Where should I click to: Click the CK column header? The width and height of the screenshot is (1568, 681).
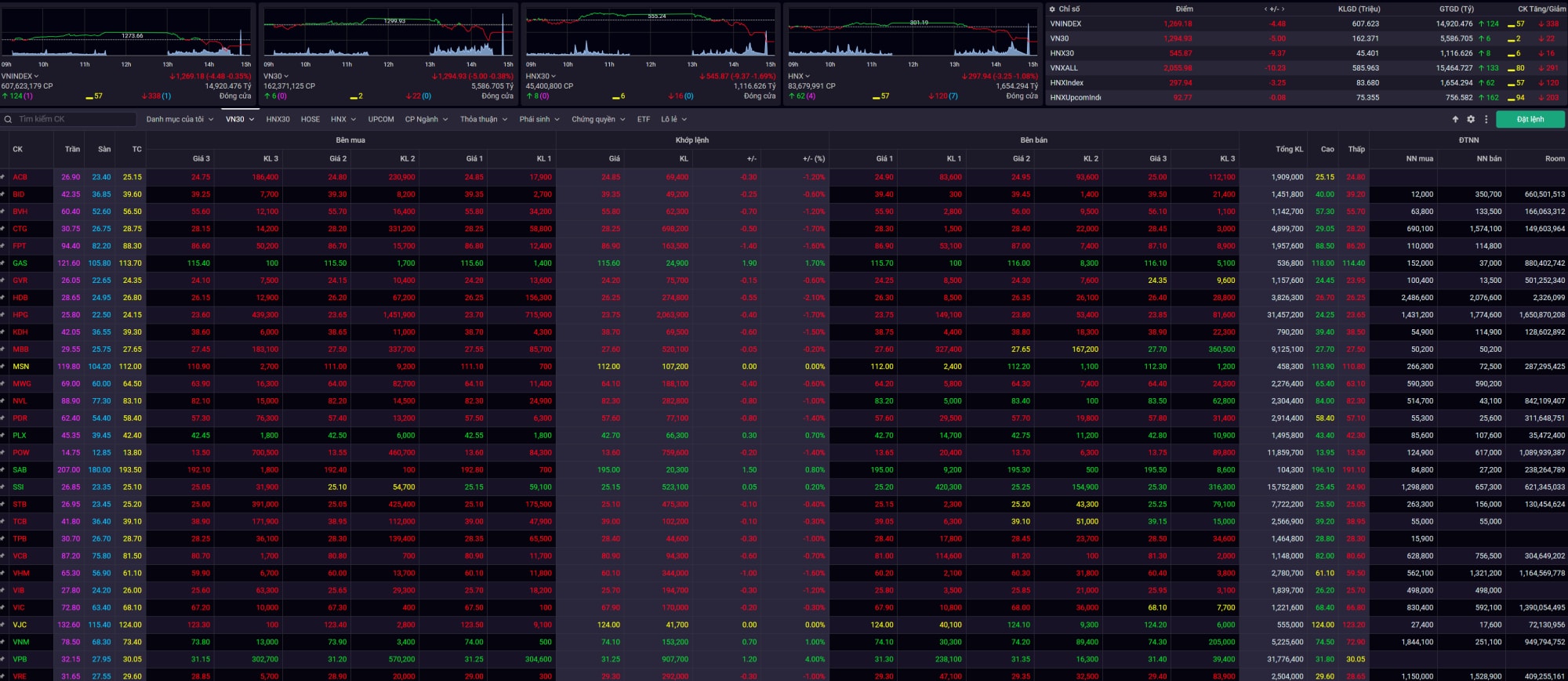17,149
